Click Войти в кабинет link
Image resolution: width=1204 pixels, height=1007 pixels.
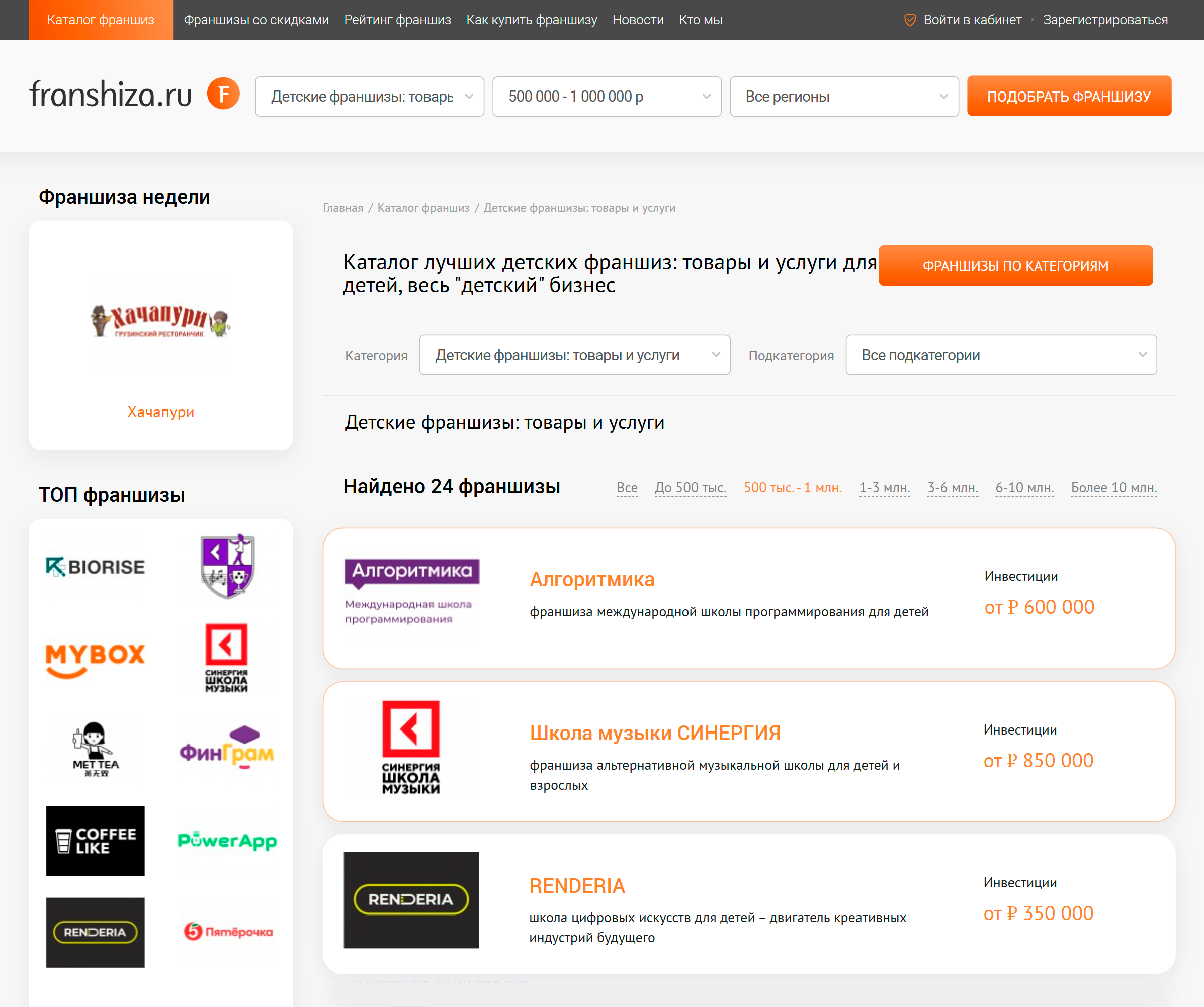click(x=972, y=20)
